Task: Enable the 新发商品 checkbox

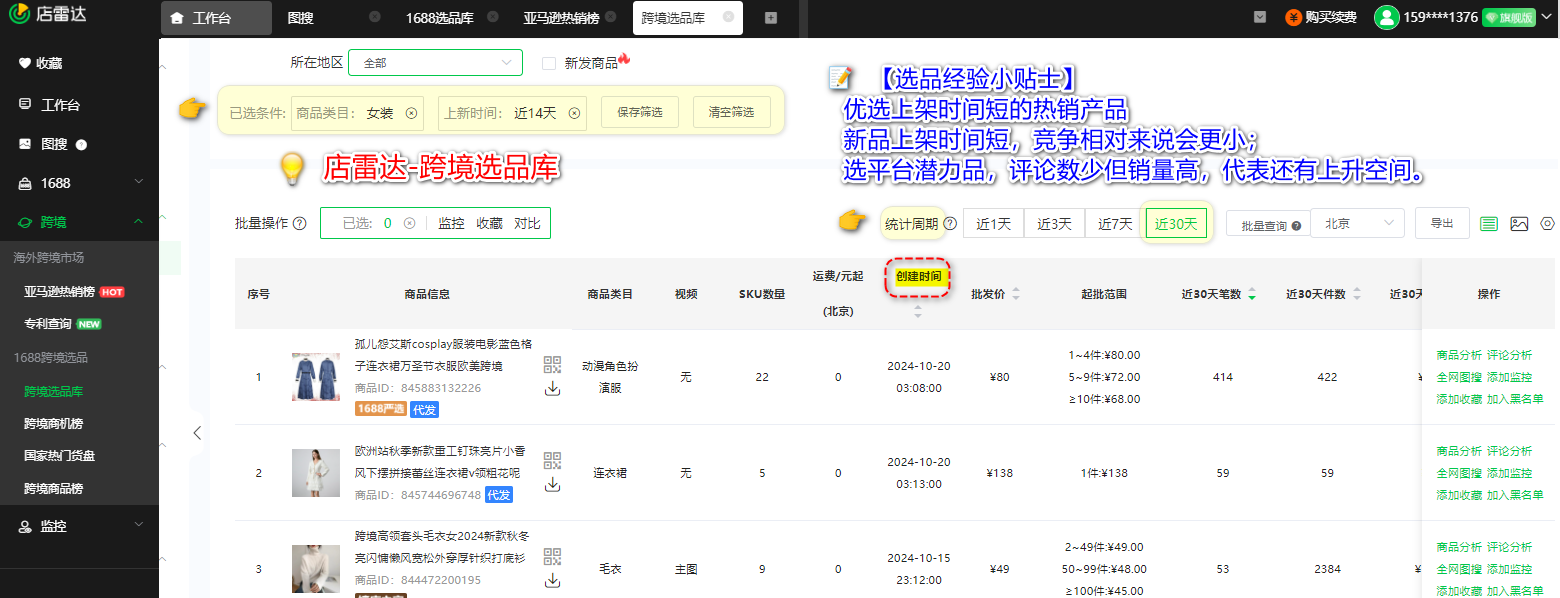Action: point(549,63)
